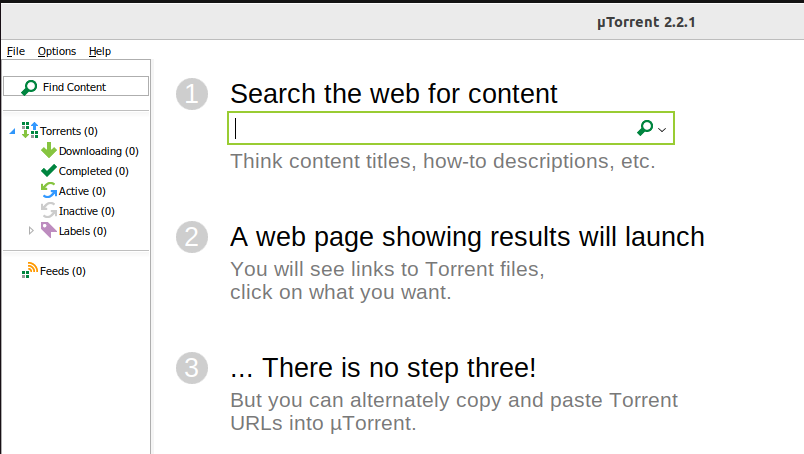Open the search engine dropdown arrow
Viewport: 804px width, 454px height.
tap(662, 130)
